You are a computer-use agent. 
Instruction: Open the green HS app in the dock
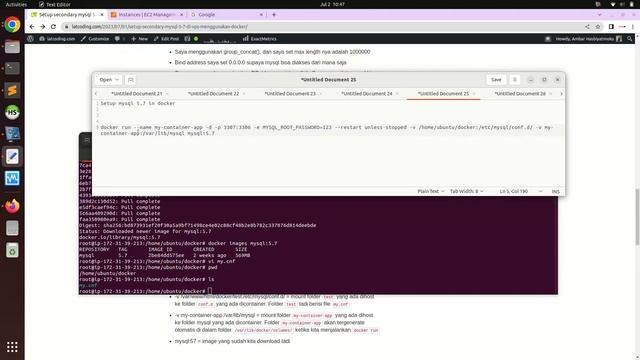12,112
